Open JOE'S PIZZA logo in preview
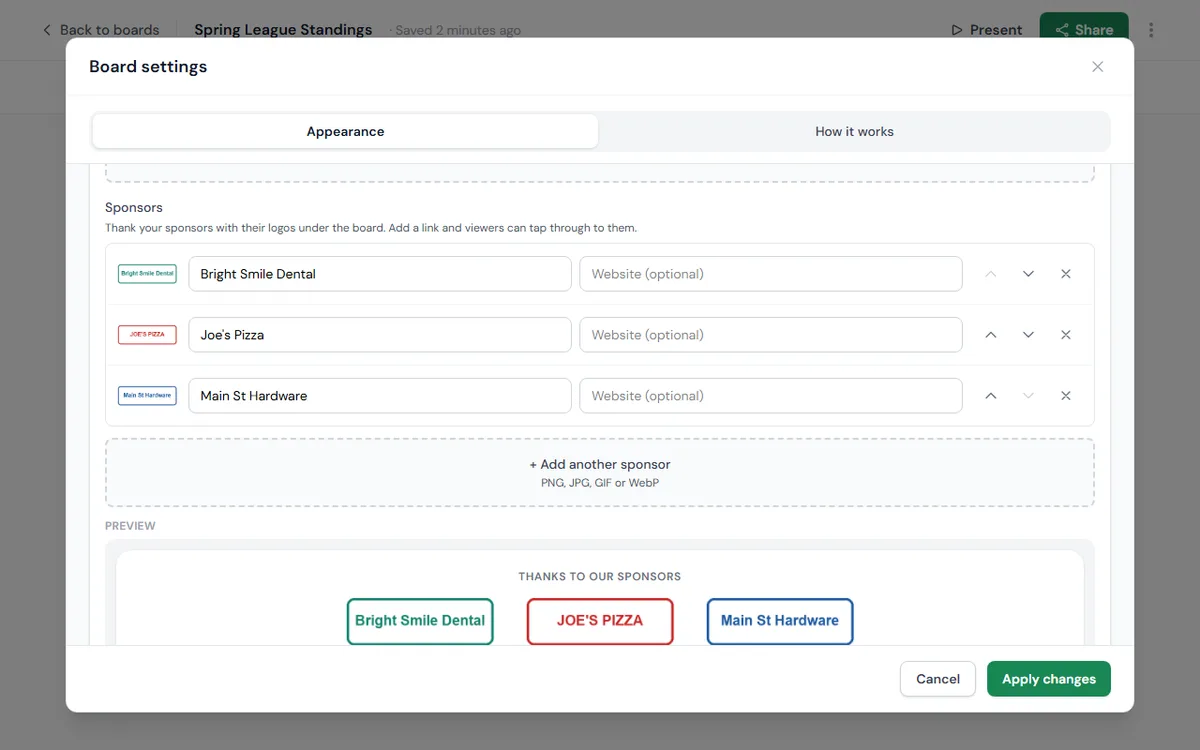 (600, 621)
